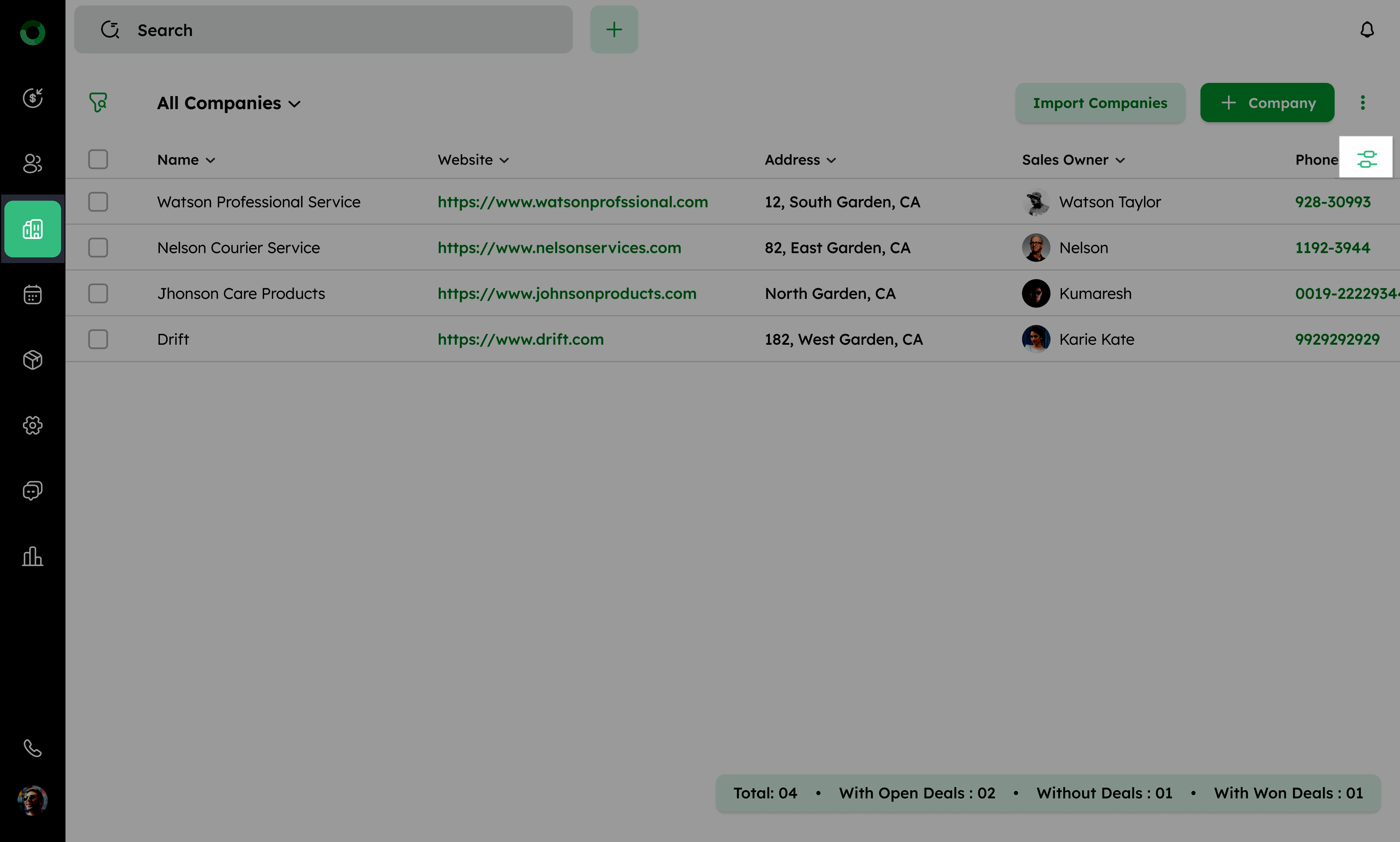Open products box icon in sidebar
The width and height of the screenshot is (1400, 842).
[32, 360]
